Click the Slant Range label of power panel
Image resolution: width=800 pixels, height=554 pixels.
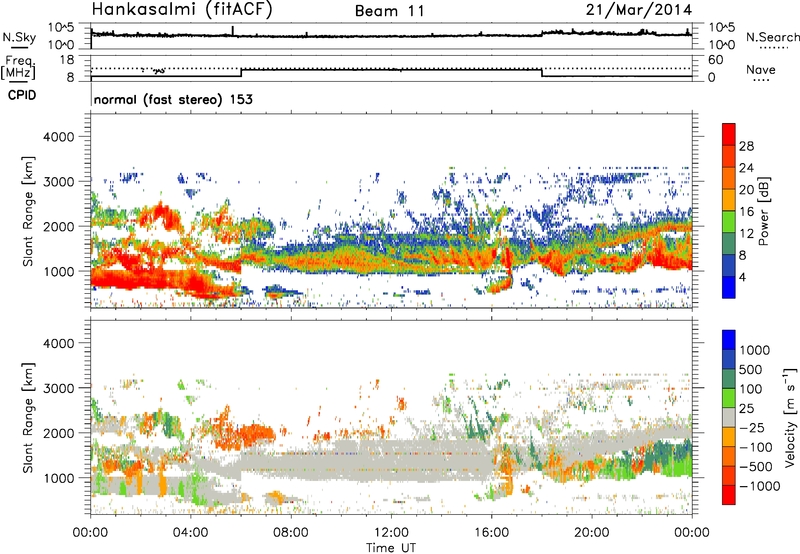point(28,211)
